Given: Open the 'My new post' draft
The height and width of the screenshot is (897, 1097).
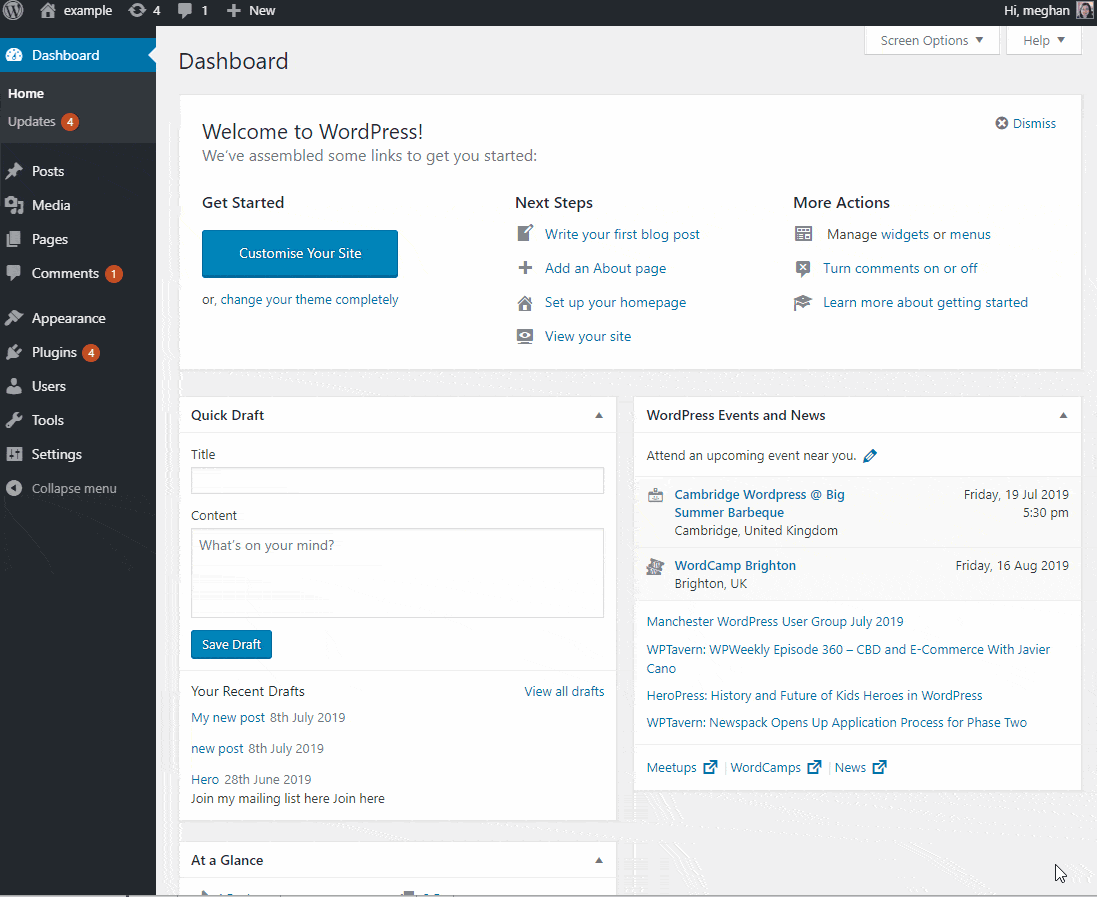Looking at the screenshot, I should pyautogui.click(x=227, y=717).
